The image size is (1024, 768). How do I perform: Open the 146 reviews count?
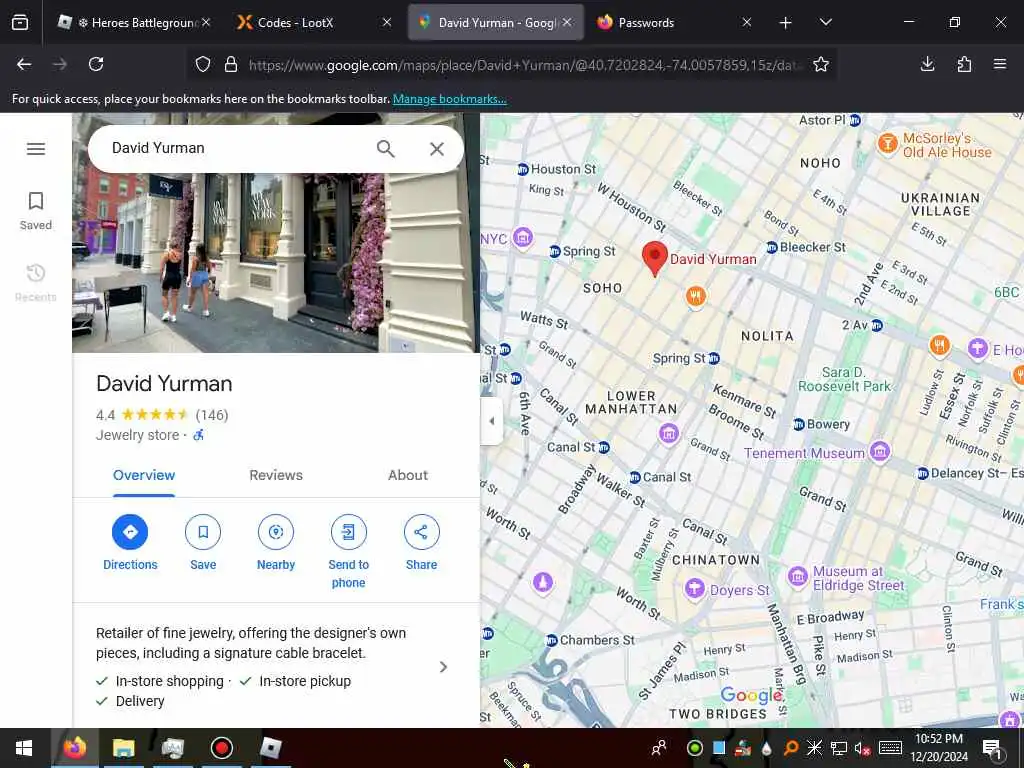pos(212,415)
